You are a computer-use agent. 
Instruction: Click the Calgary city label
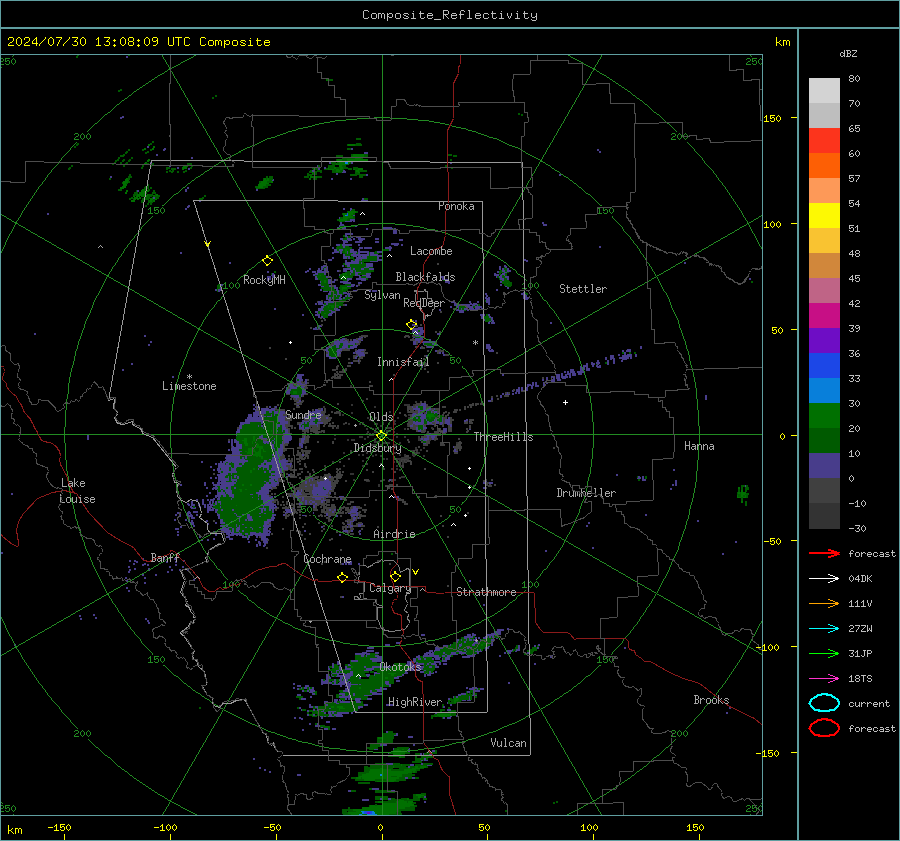coord(390,588)
